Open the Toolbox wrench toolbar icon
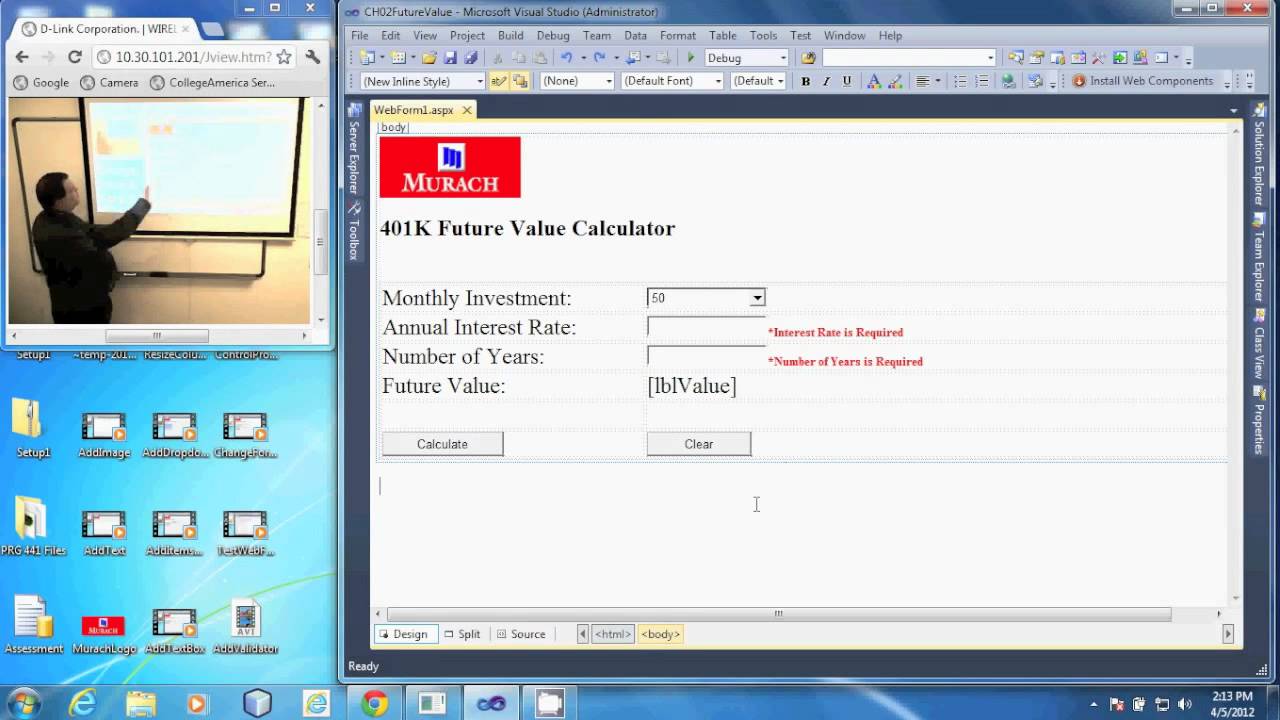The height and width of the screenshot is (720, 1280). point(1098,58)
